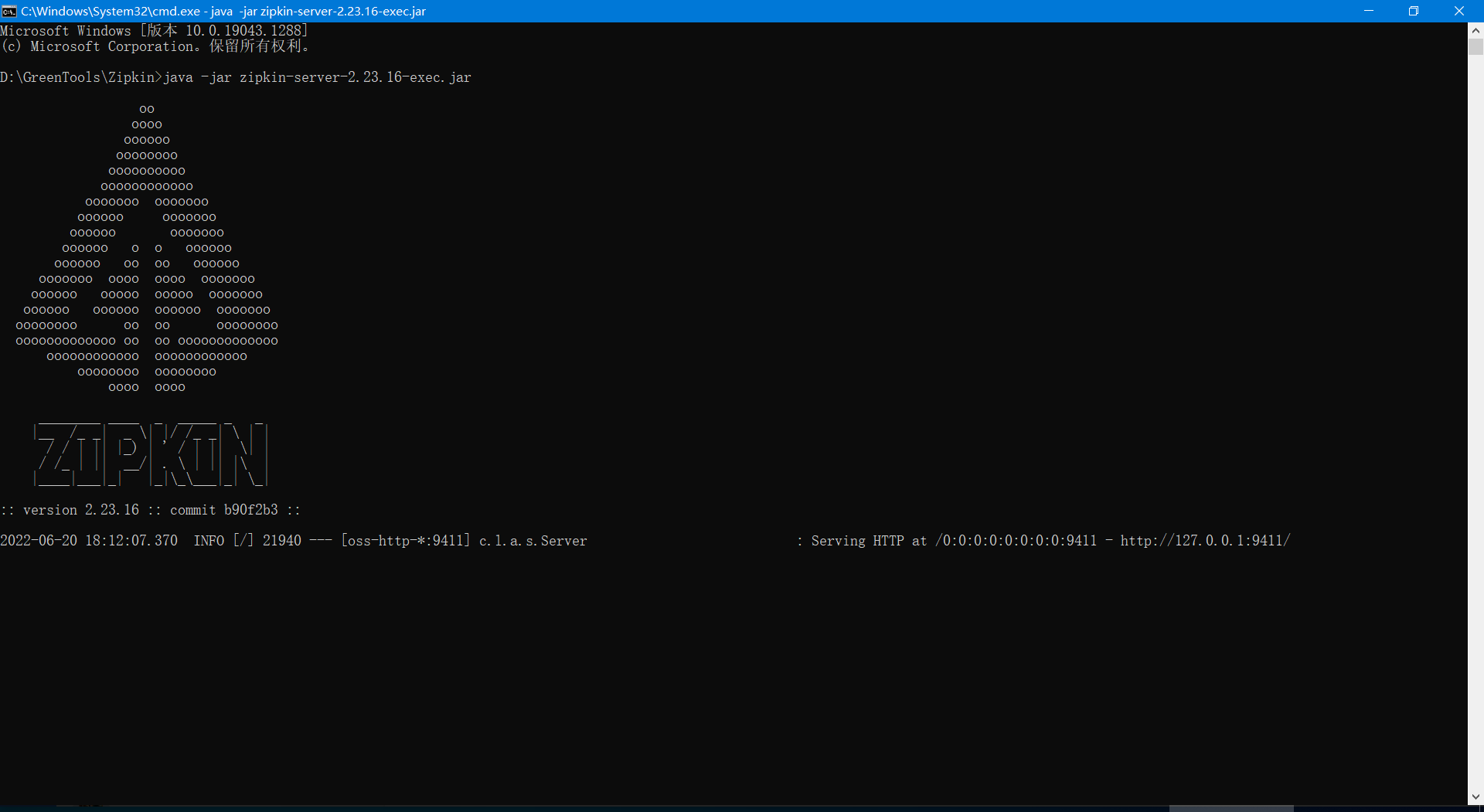Click the vertical scrollbar down arrow
Screen dimensions: 1484x812
[1475, 797]
